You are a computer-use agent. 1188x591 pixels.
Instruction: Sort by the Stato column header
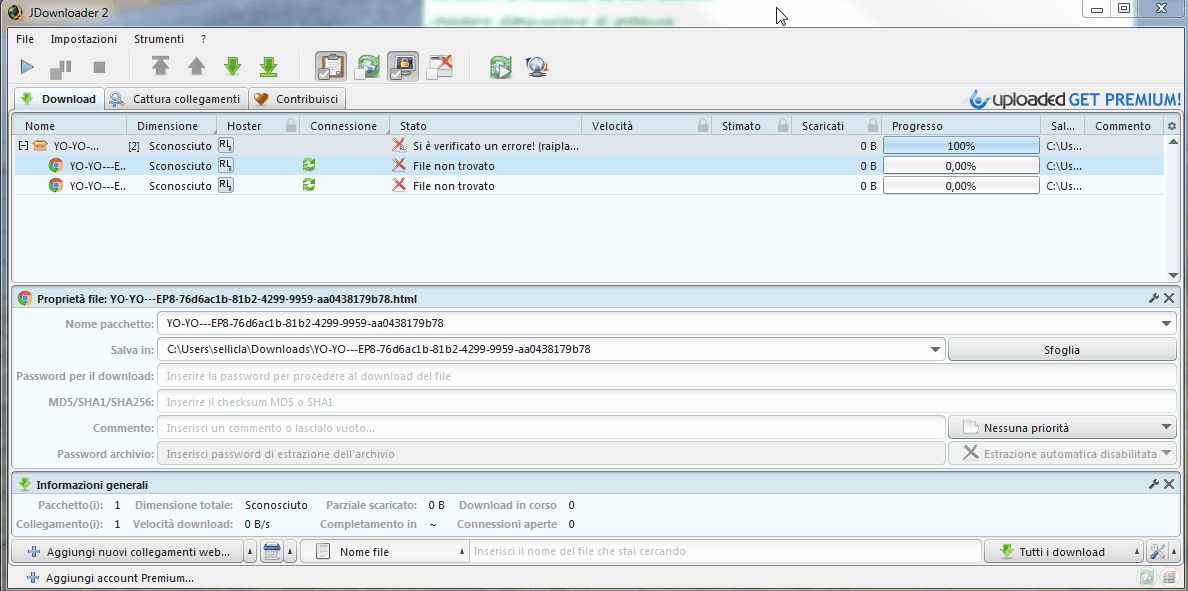[486, 126]
